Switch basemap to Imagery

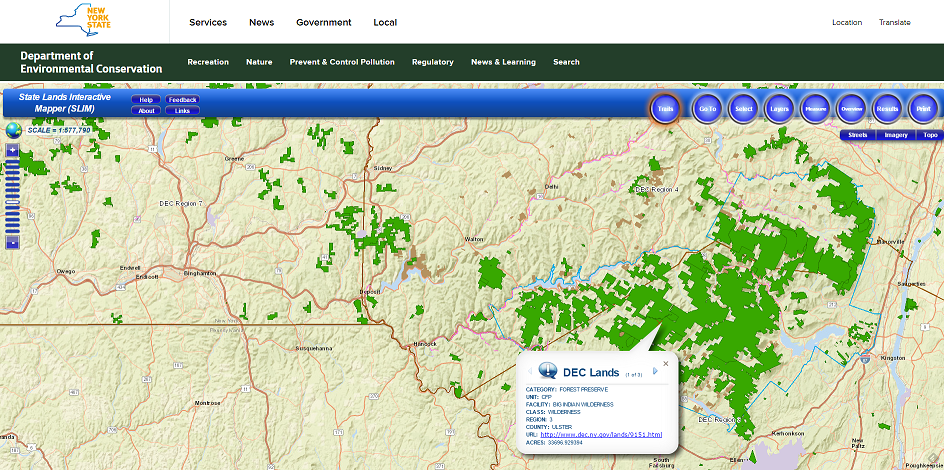coord(896,135)
